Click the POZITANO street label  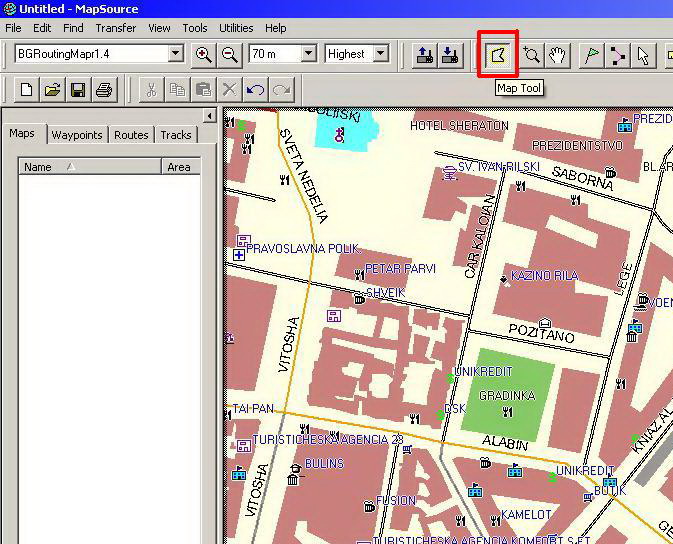(541, 333)
